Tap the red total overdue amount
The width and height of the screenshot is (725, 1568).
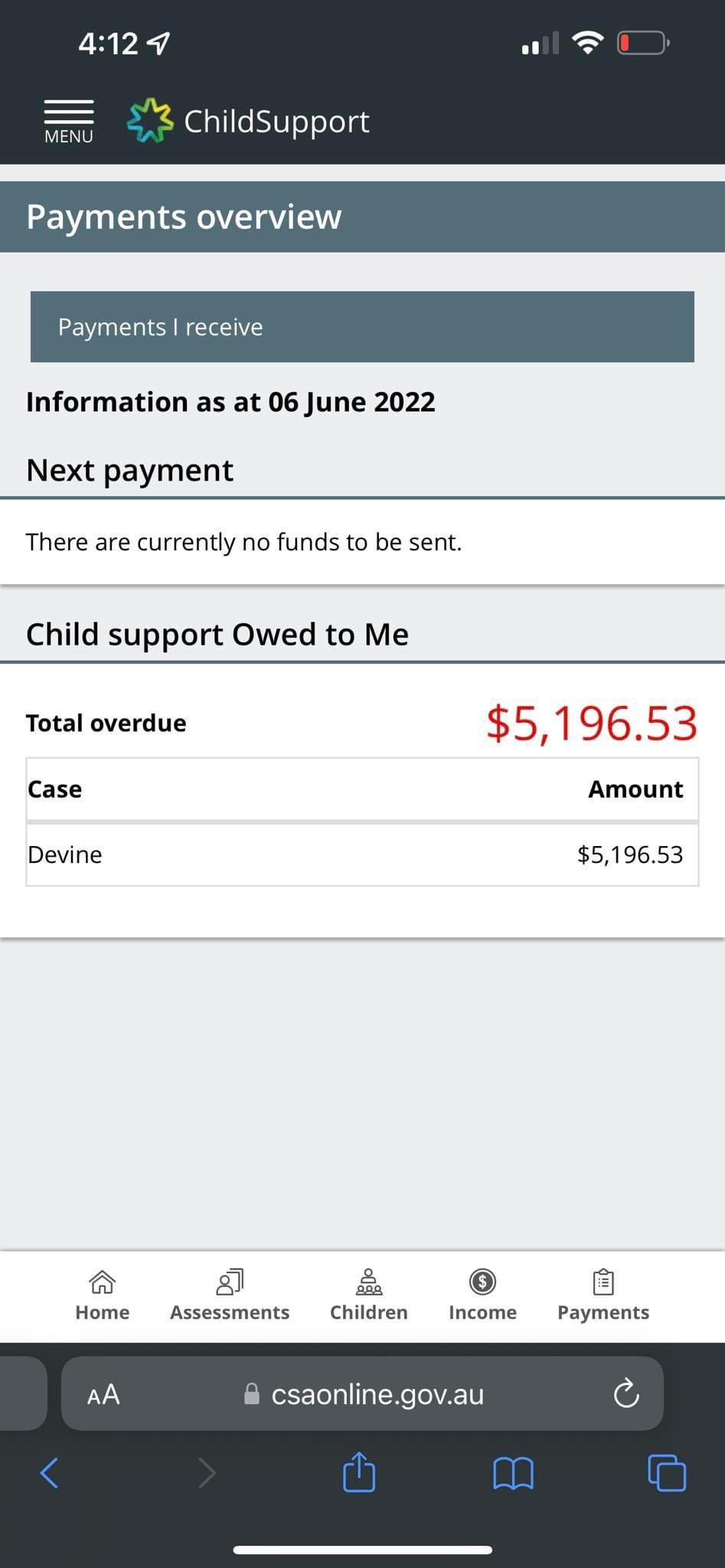[591, 723]
